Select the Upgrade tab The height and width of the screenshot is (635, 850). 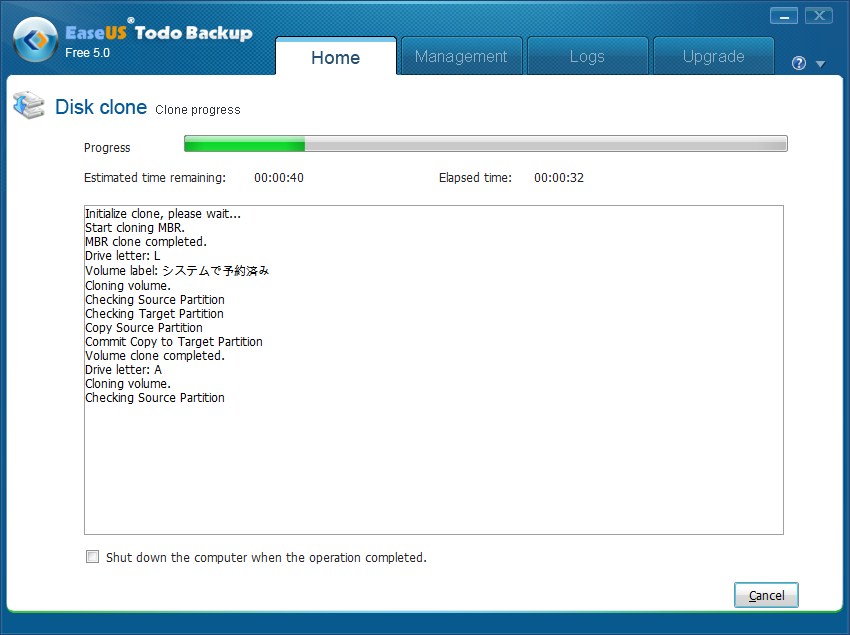(713, 57)
